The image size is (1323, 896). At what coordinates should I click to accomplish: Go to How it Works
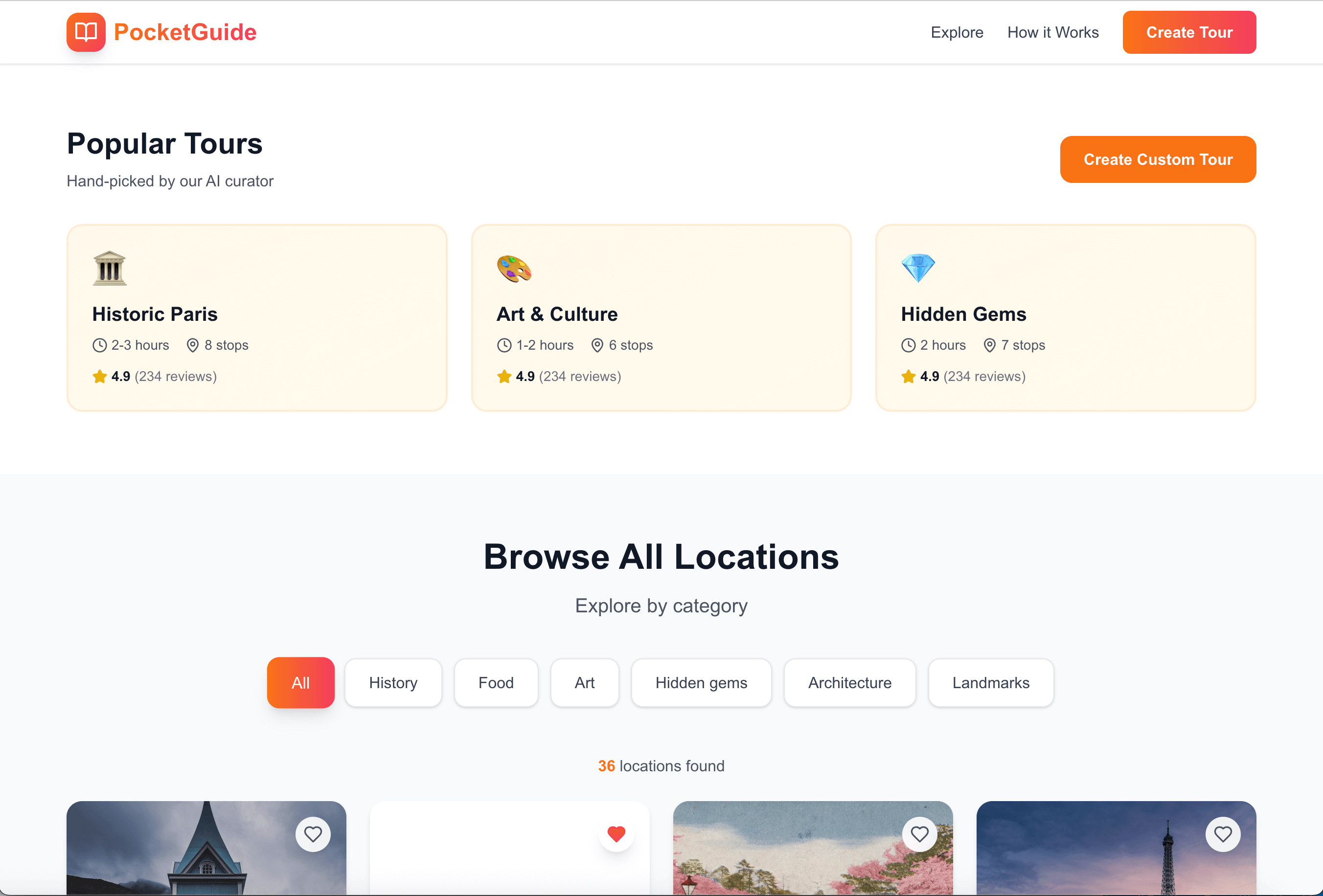(1052, 32)
